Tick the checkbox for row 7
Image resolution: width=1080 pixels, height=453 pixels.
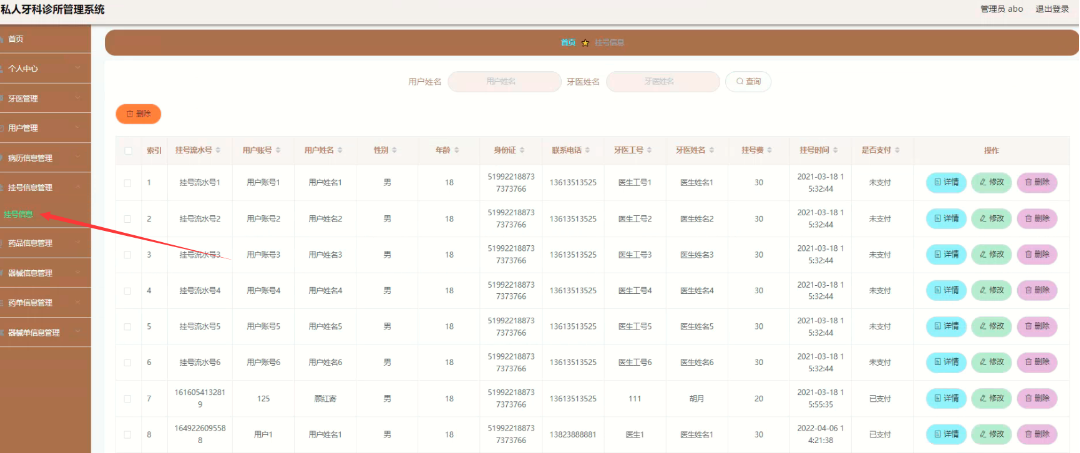127,399
